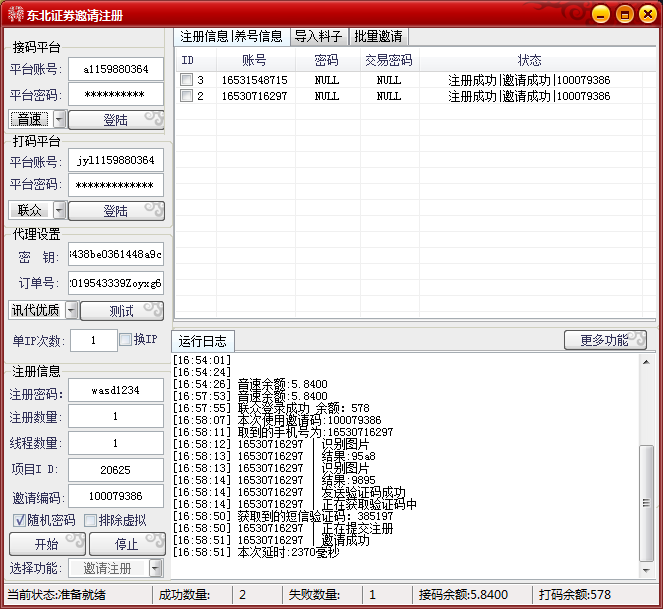Focus the 打码平台 password field
The height and width of the screenshot is (609, 663).
pos(116,185)
